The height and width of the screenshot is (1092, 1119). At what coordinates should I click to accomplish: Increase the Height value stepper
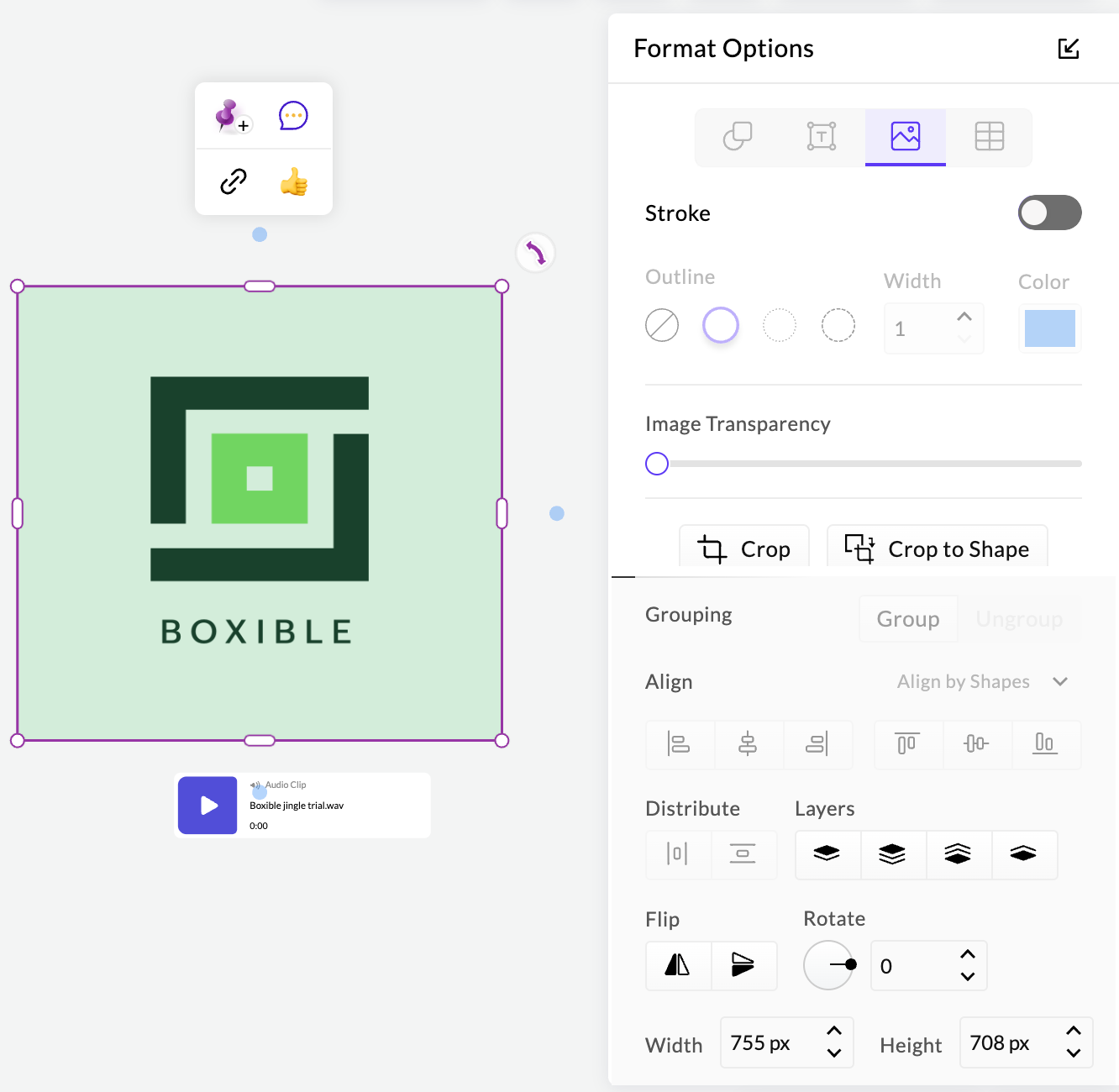coord(1074,1031)
